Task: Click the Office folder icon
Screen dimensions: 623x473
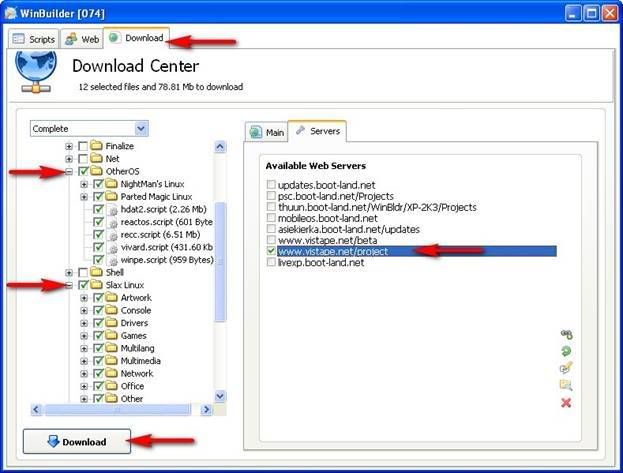Action: tap(112, 386)
